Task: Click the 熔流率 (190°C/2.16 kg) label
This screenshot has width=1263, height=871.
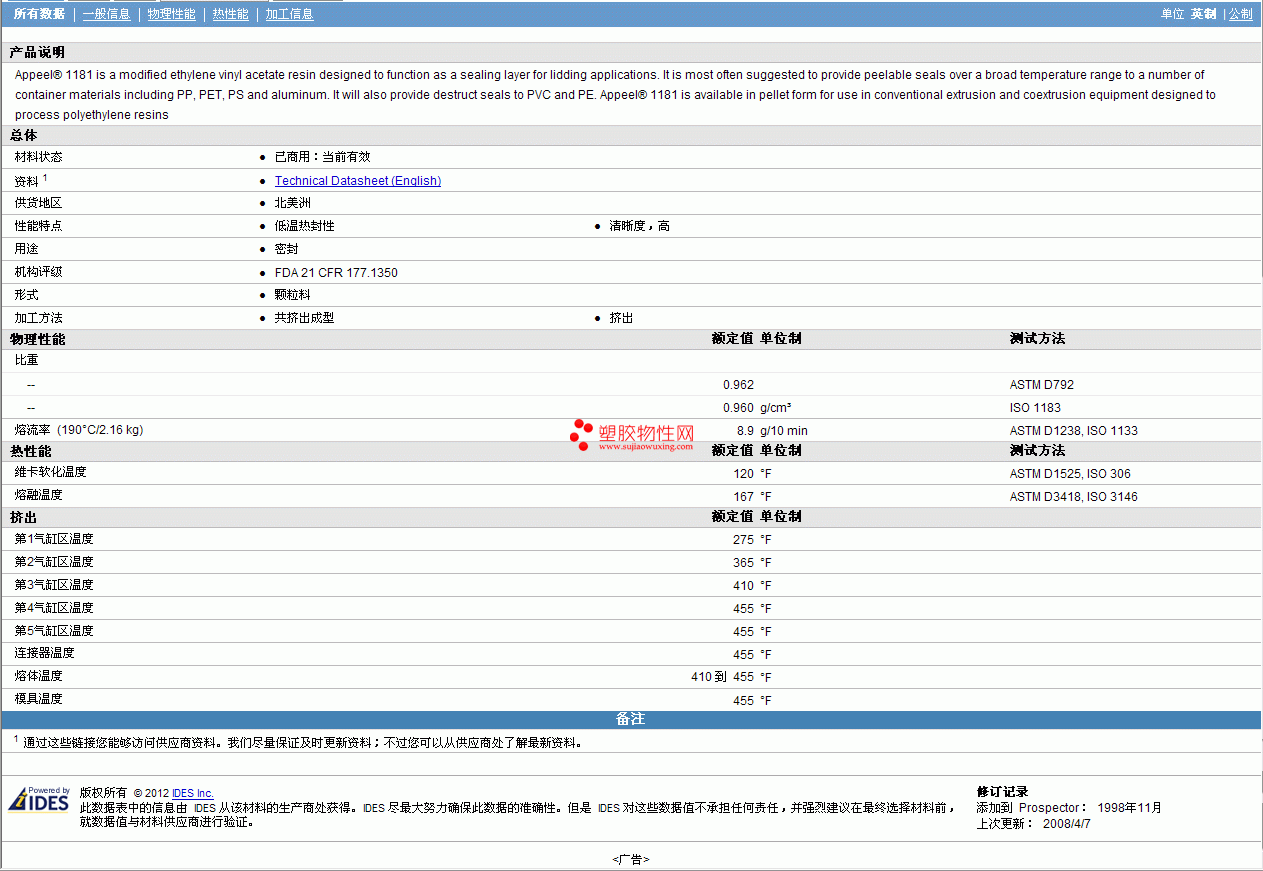Action: coord(79,430)
